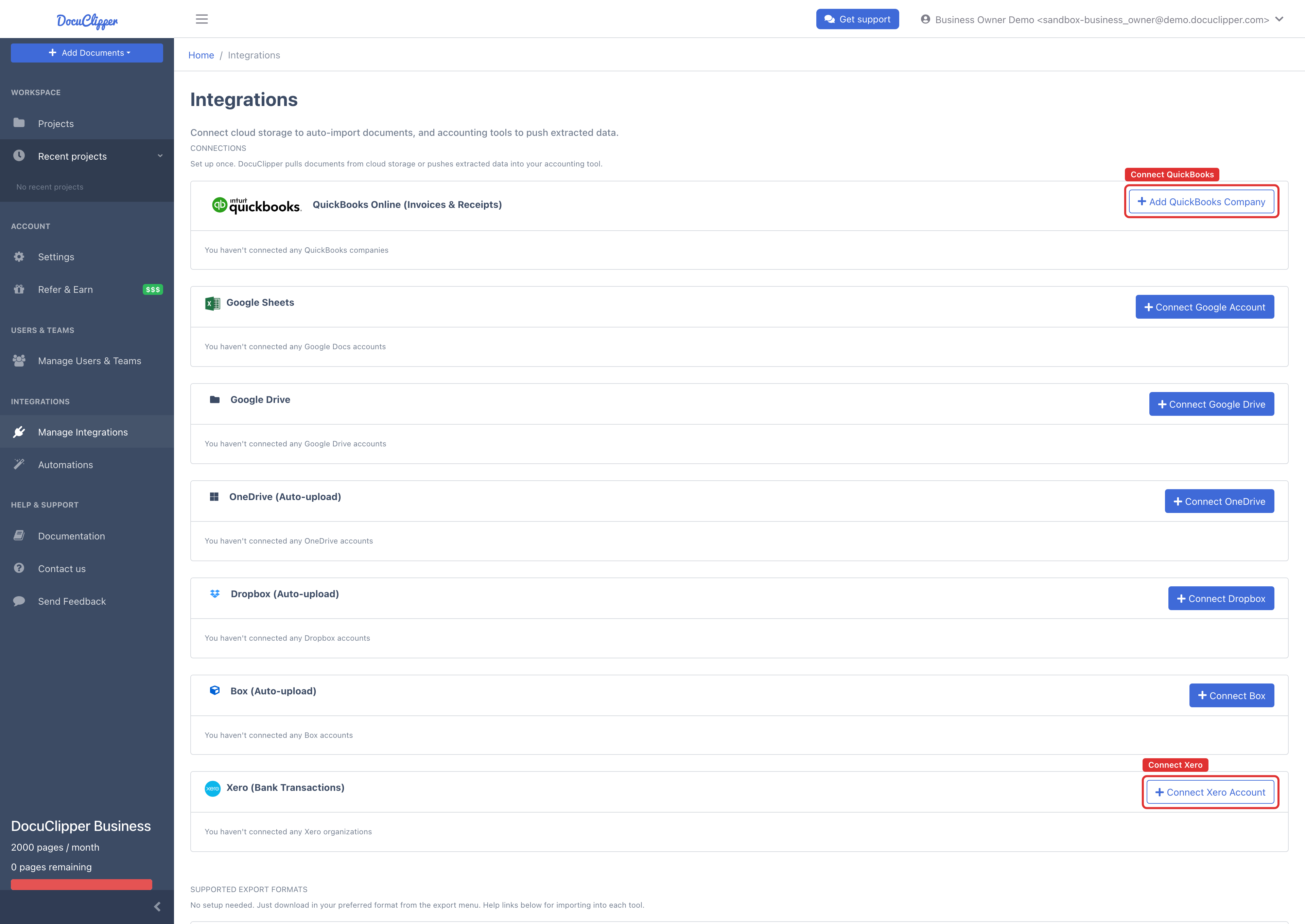Open Manage Users & Teams
The image size is (1305, 924).
click(x=87, y=361)
